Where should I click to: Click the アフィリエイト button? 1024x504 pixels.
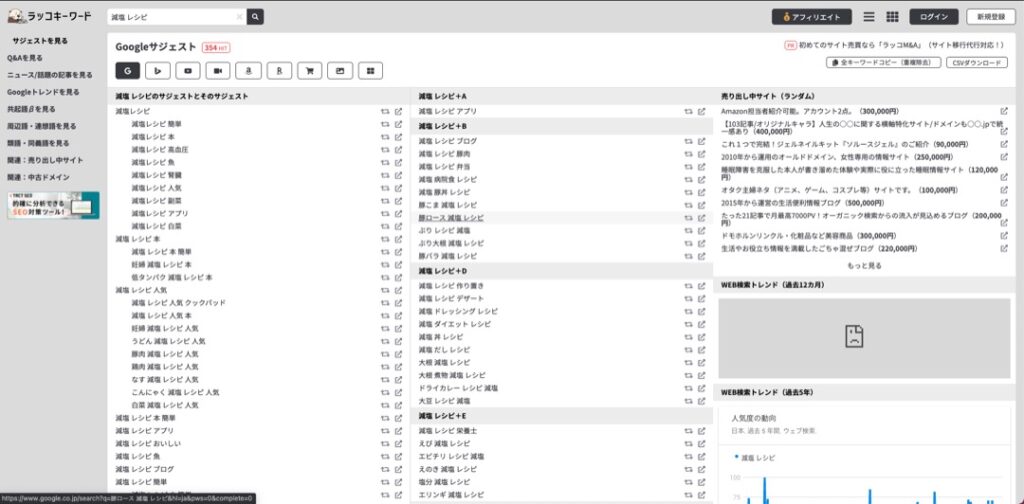point(812,17)
